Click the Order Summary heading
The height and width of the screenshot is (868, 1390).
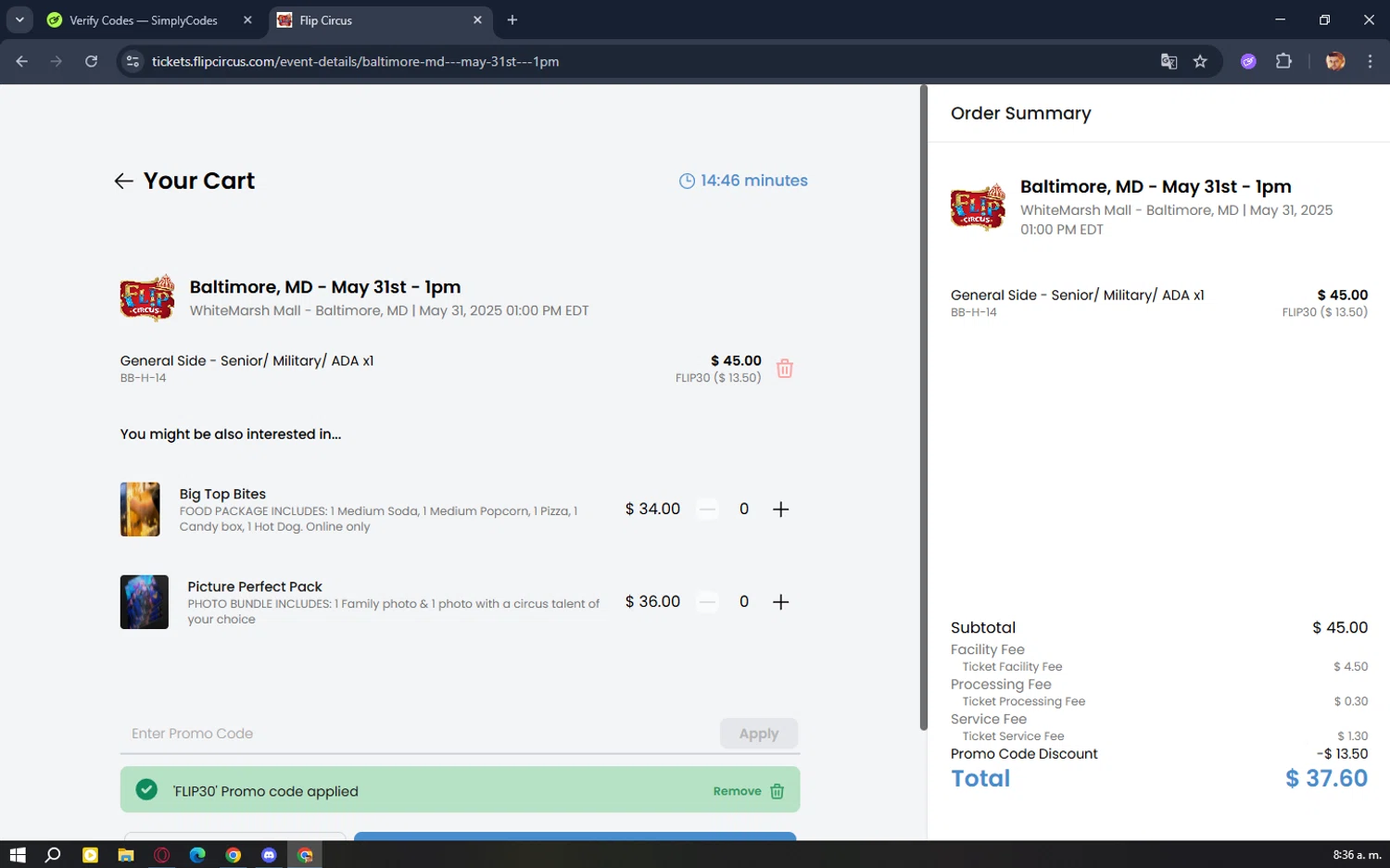(1021, 113)
